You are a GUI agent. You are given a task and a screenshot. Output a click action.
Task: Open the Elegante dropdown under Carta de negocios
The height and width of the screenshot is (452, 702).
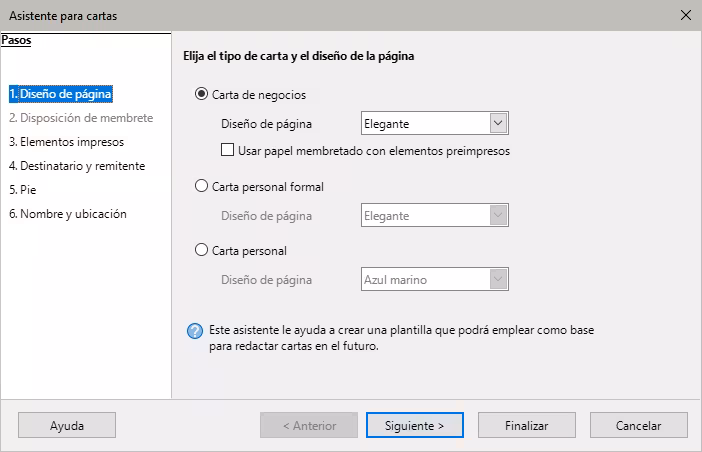point(435,124)
